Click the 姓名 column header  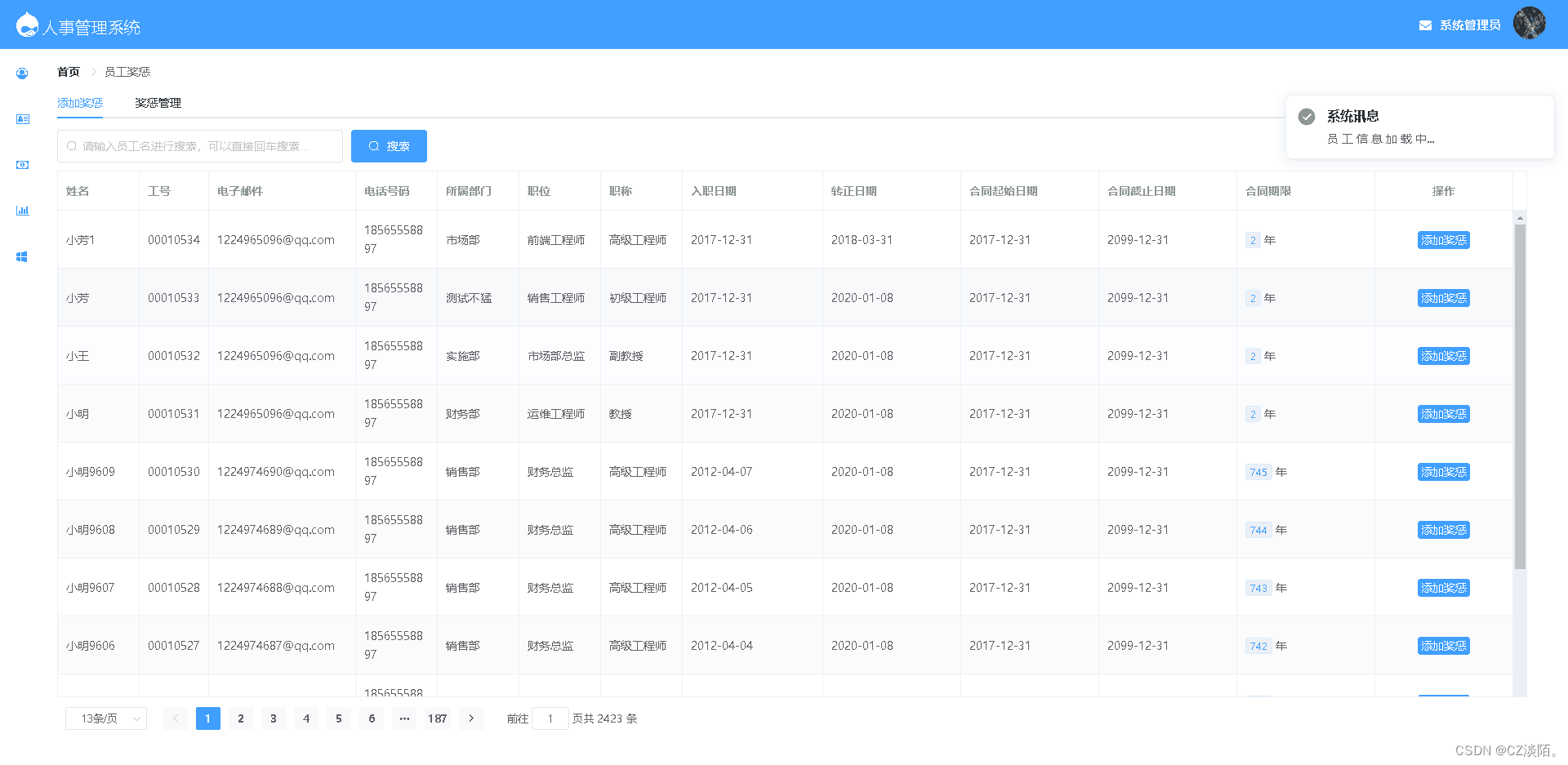[x=78, y=191]
